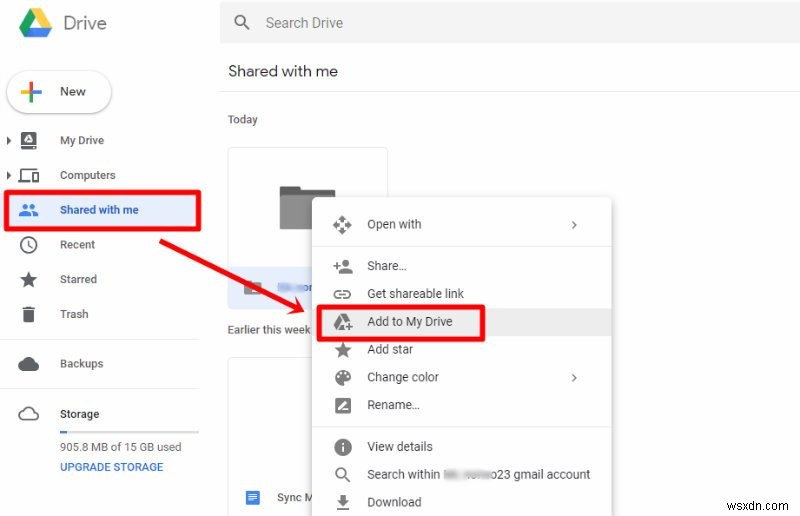This screenshot has height=516, width=800.
Task: Select Get shareable link menu entry
Action: pyautogui.click(x=461, y=294)
